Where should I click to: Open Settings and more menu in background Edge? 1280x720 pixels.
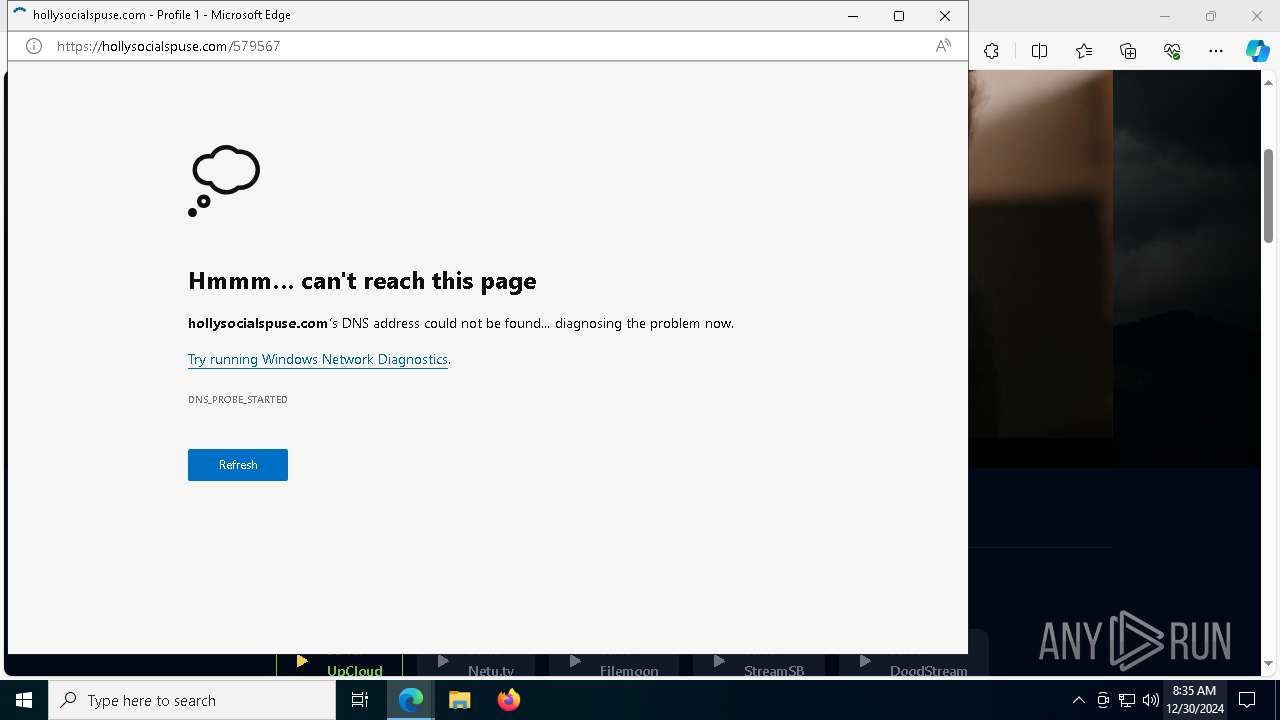click(1216, 51)
